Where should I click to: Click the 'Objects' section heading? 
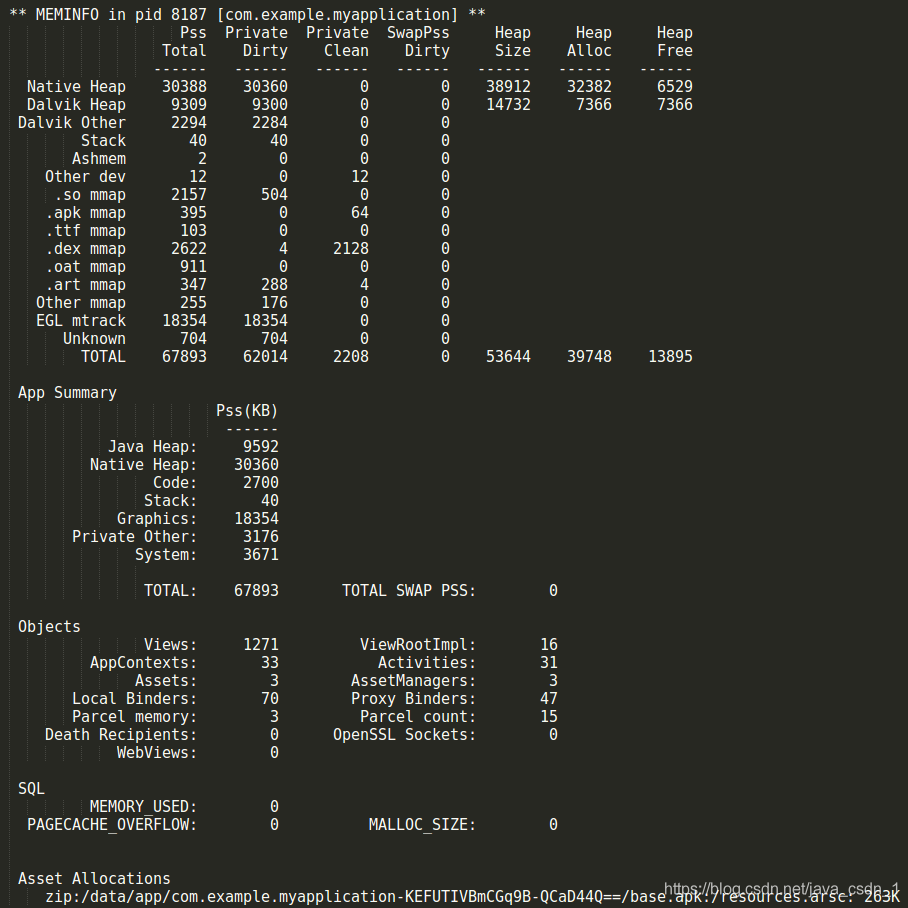tap(49, 627)
